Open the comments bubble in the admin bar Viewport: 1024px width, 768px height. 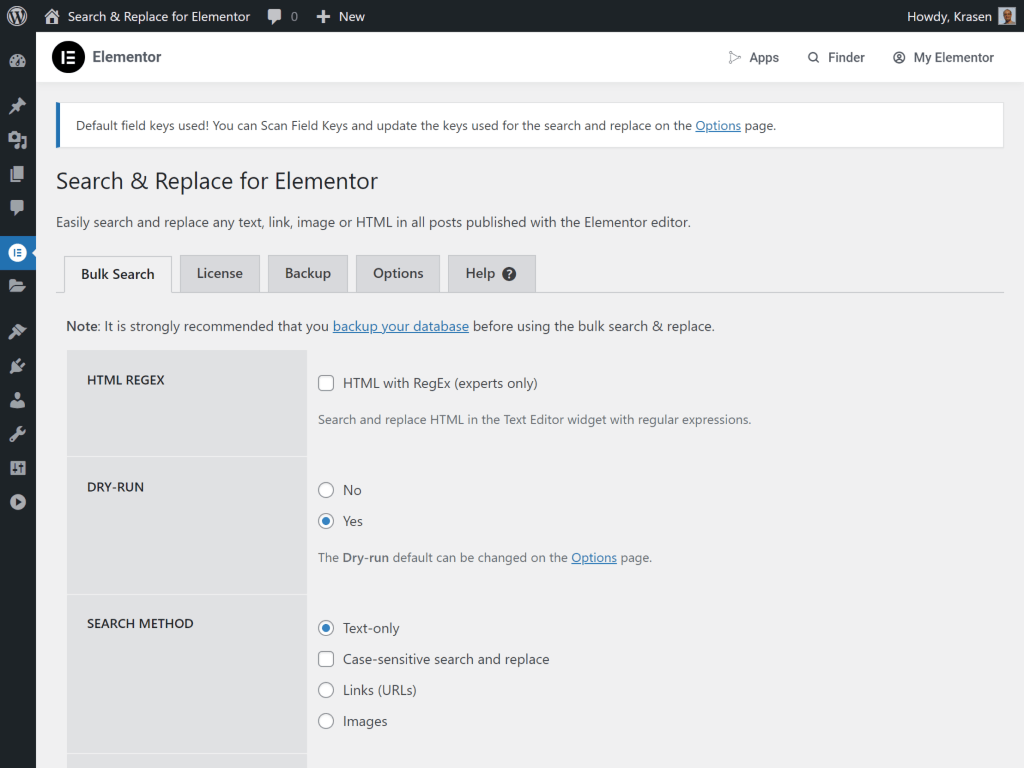click(x=274, y=16)
